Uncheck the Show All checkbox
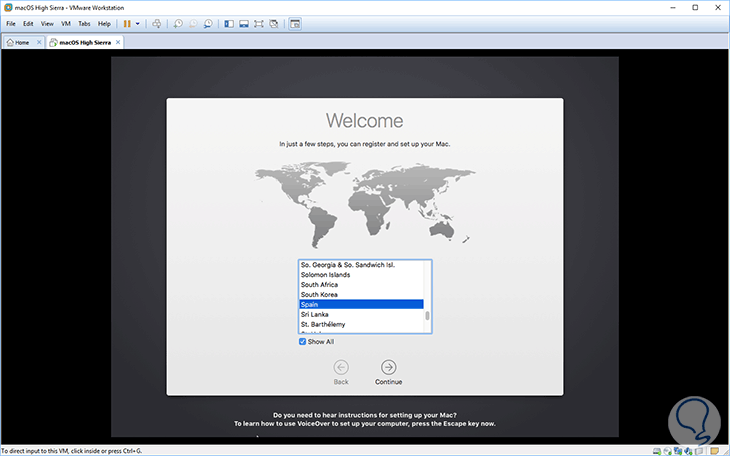The height and width of the screenshot is (456, 730). 303,342
